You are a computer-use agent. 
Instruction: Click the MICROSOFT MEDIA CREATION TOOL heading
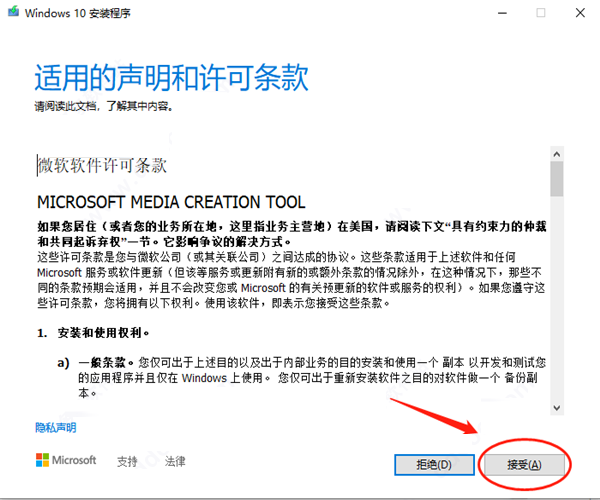click(x=171, y=200)
